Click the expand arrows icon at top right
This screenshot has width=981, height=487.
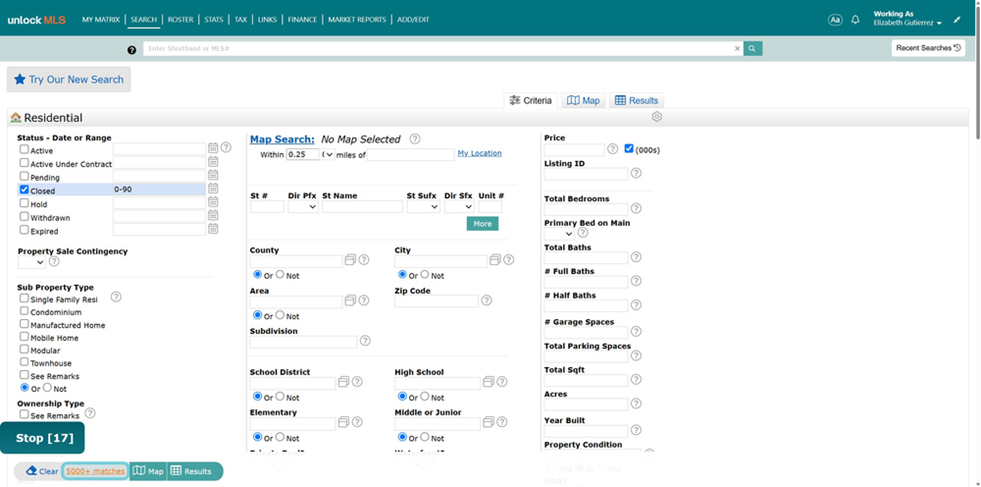957,20
